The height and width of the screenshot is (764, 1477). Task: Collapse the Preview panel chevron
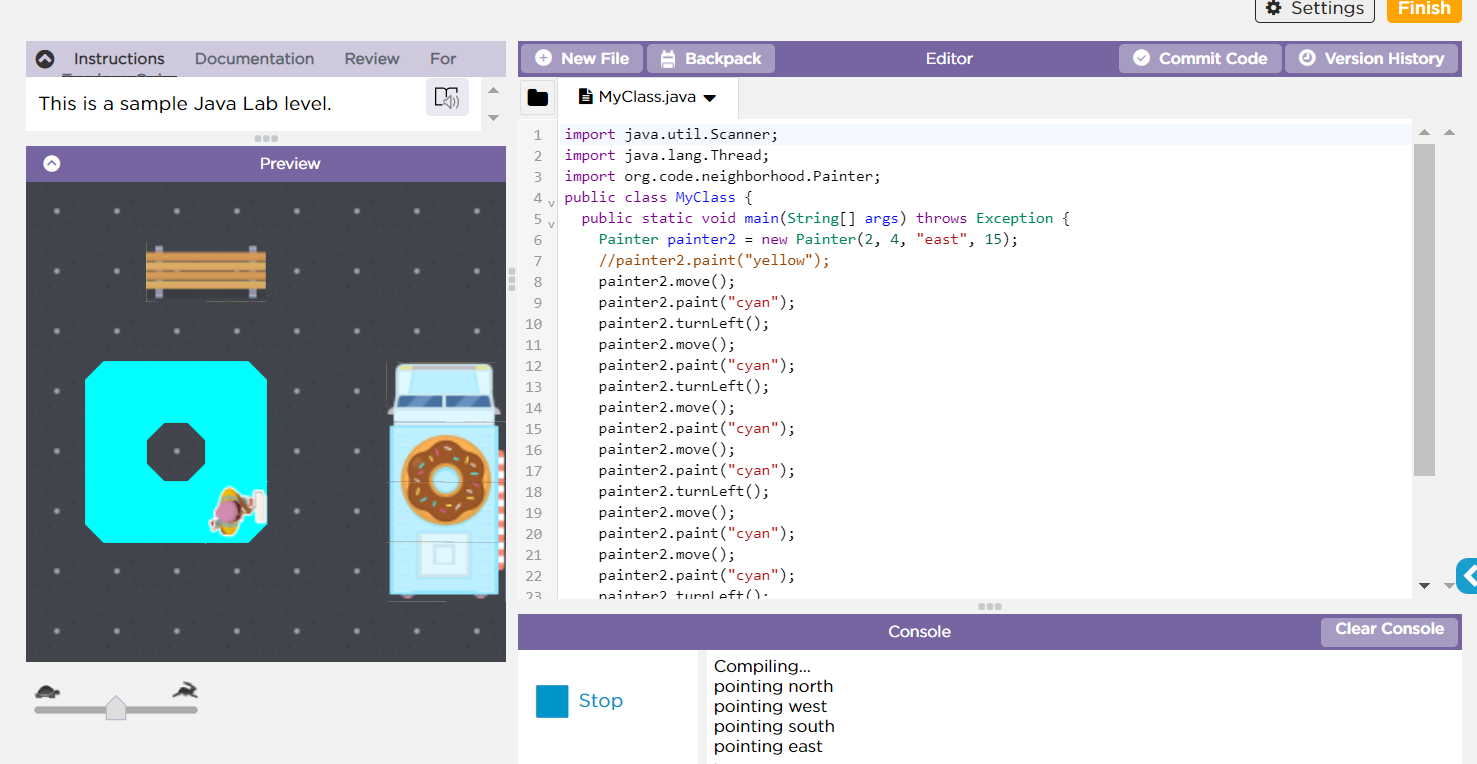[x=52, y=164]
